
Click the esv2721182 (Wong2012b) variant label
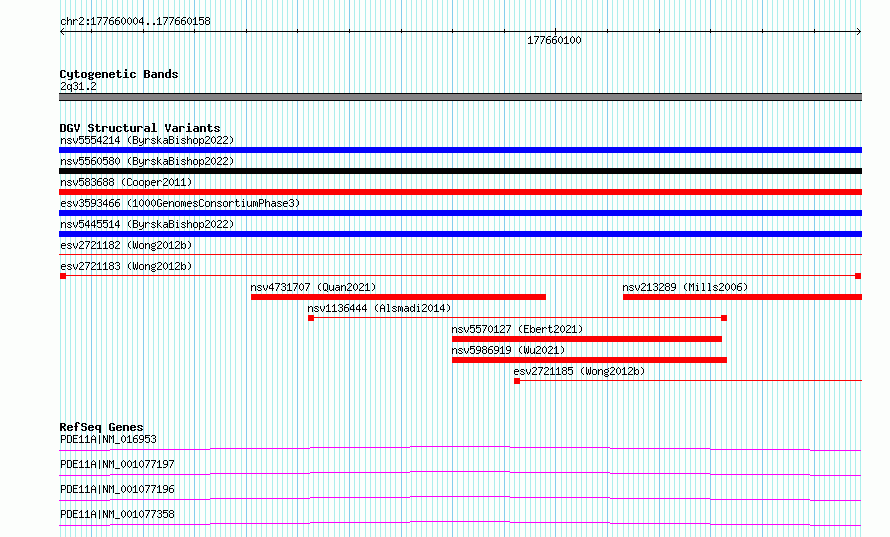point(126,245)
